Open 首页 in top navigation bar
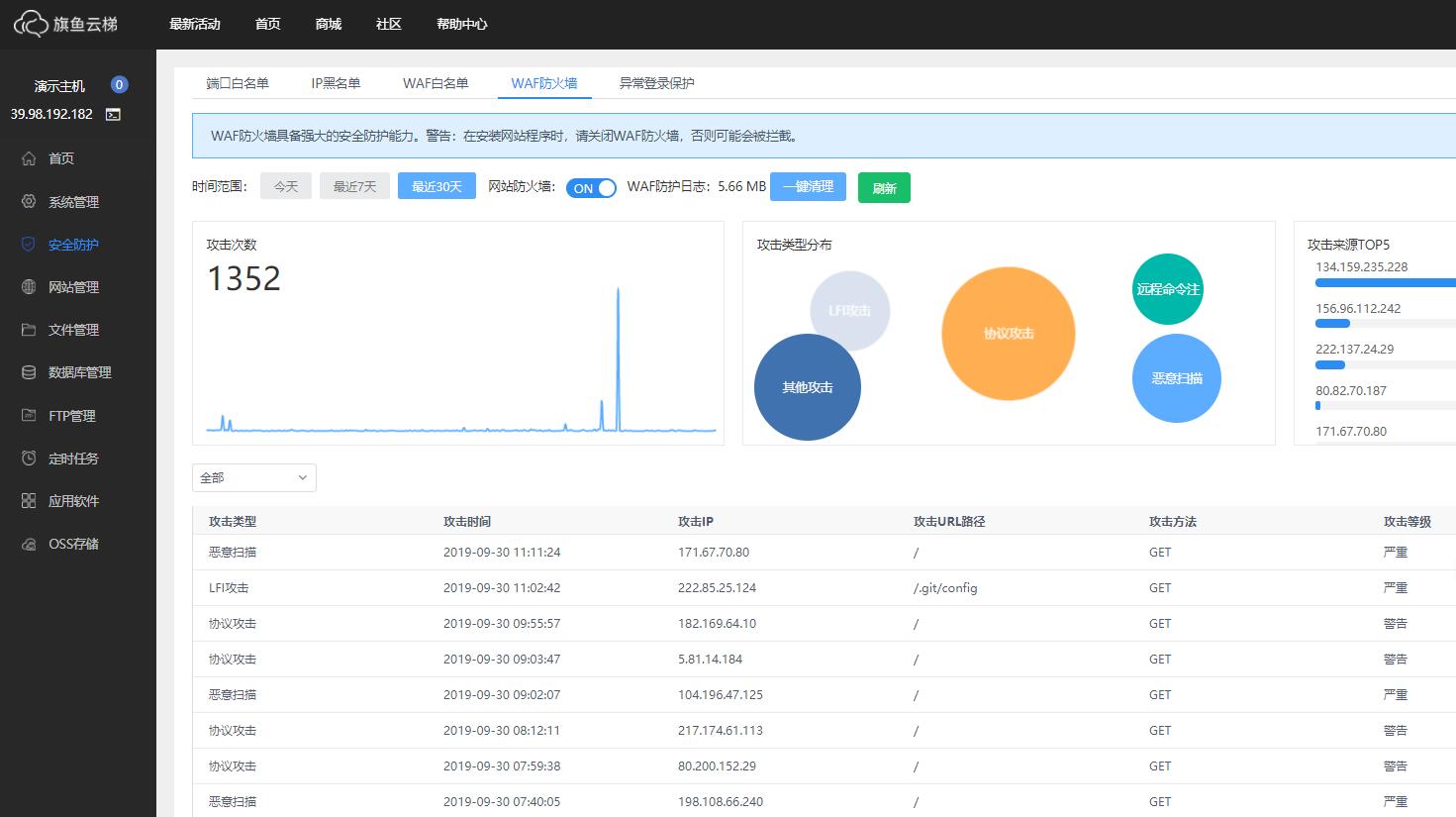 click(268, 24)
